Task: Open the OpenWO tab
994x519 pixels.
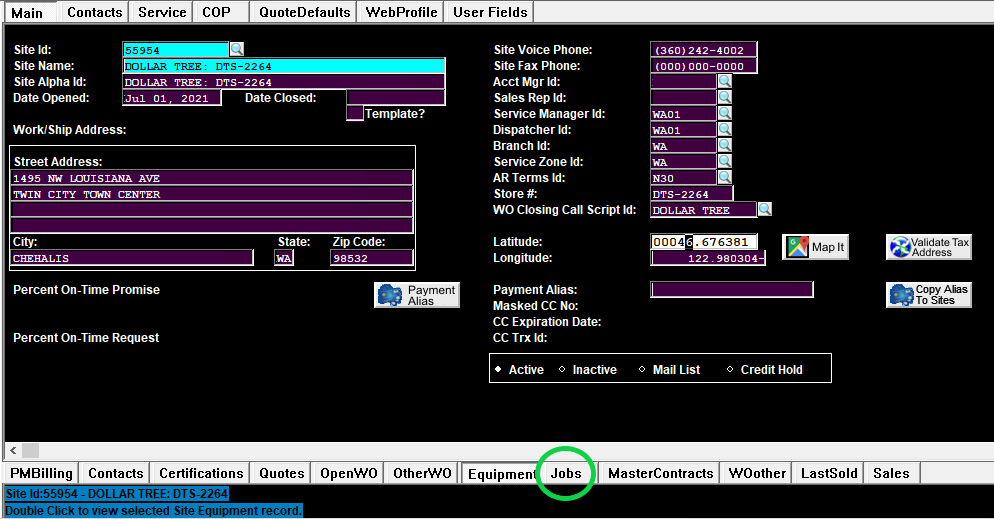Action: click(349, 473)
